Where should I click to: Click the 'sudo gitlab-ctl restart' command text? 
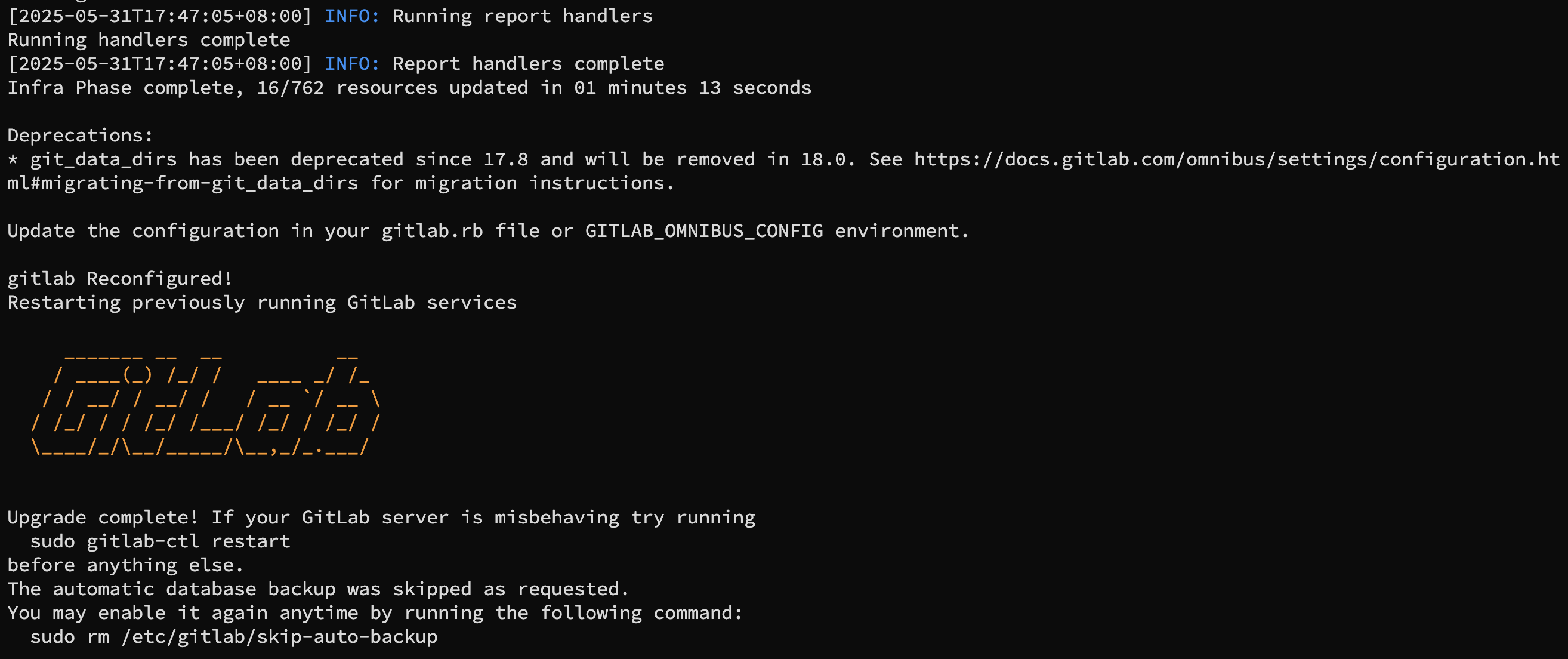(x=160, y=541)
